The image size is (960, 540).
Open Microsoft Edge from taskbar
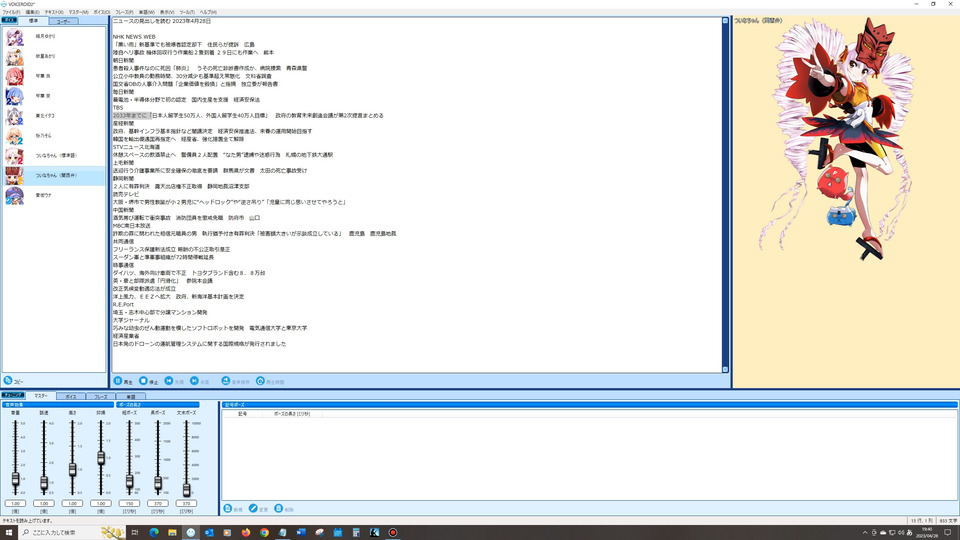click(154, 533)
